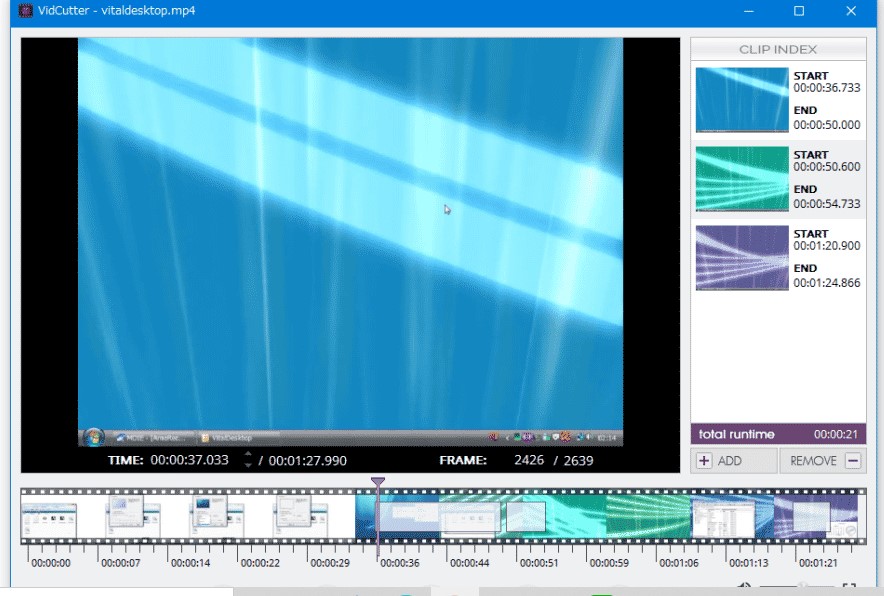Select the blue clip thumbnail starting 00:00:36.733

point(742,100)
